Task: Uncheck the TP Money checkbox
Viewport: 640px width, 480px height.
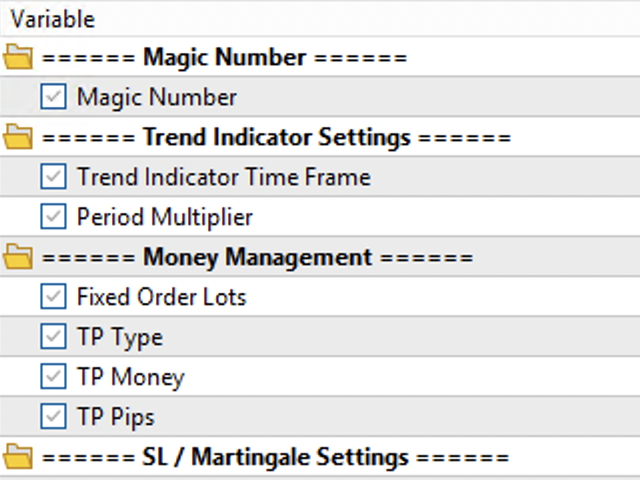Action: [53, 376]
